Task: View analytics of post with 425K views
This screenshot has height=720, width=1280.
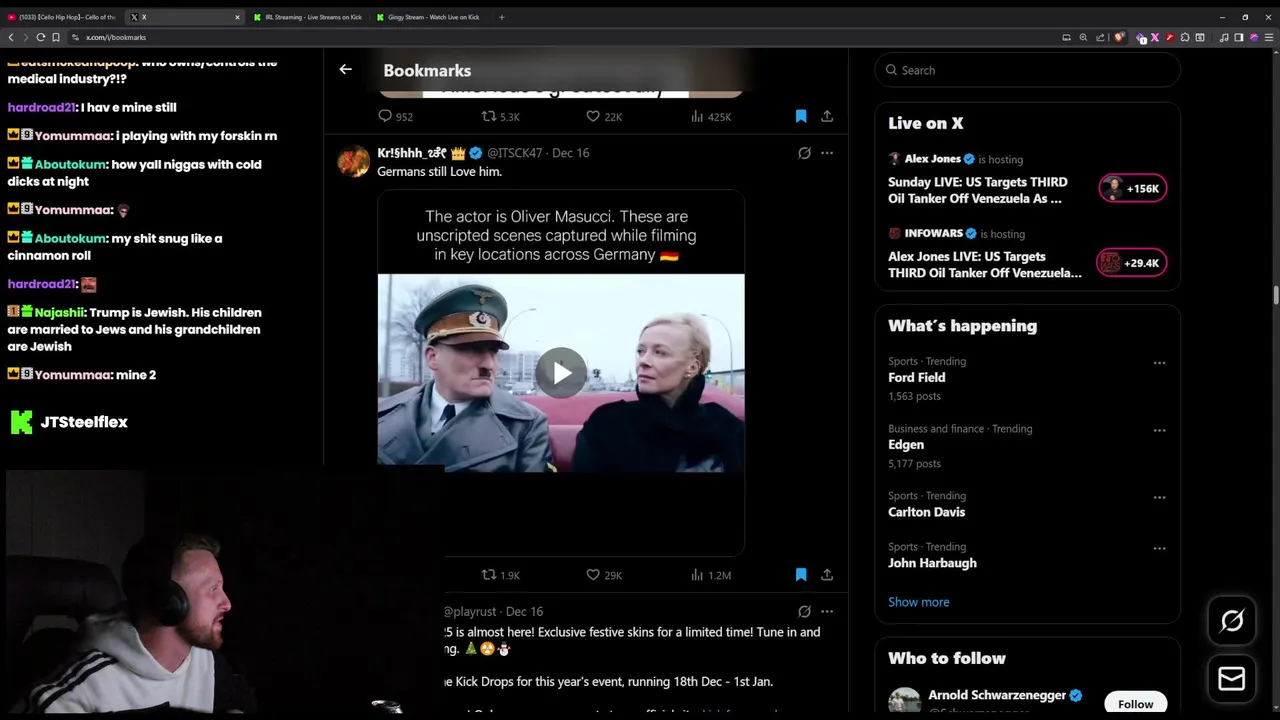Action: [697, 116]
